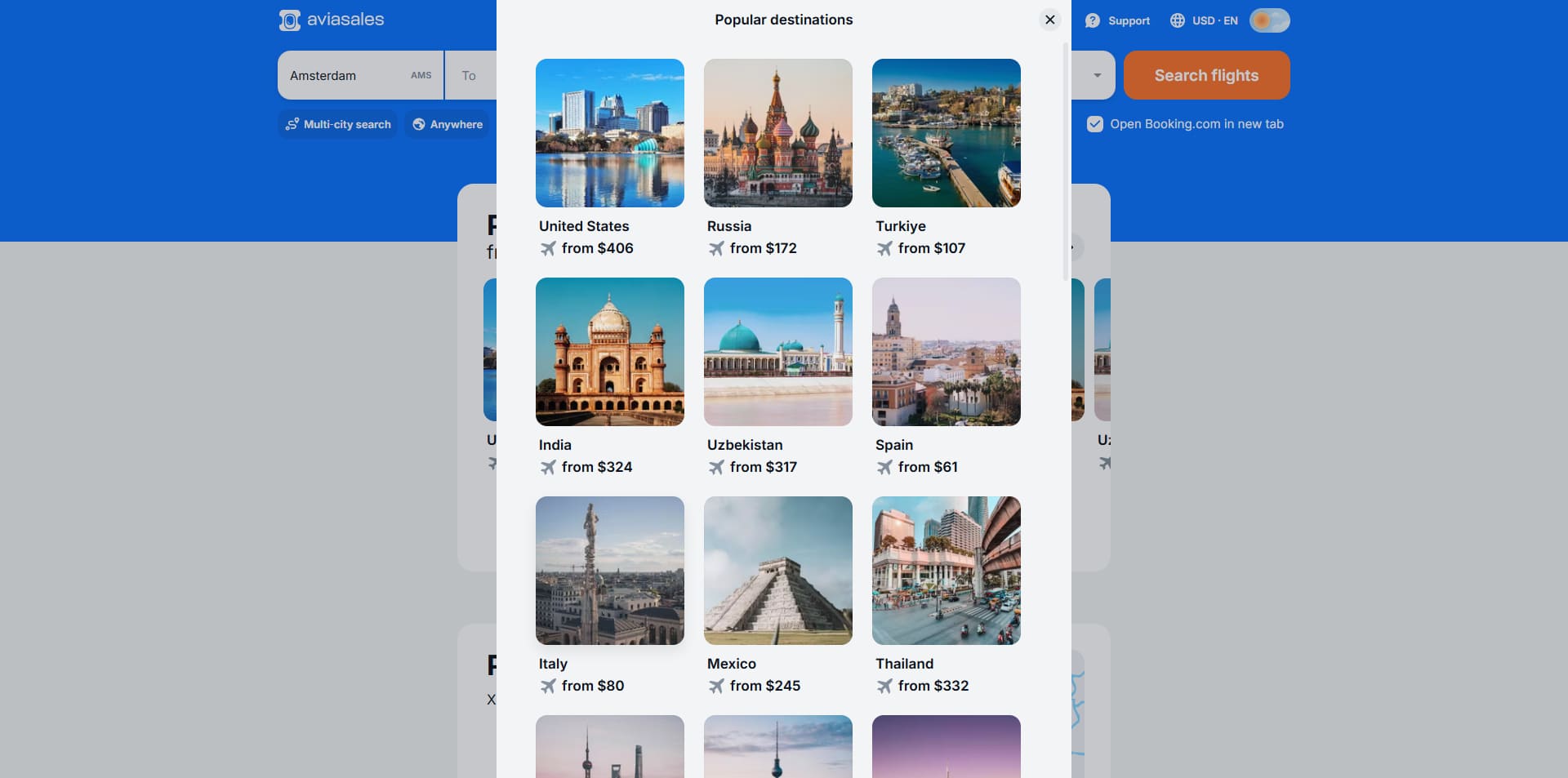Click the from $332 price
The width and height of the screenshot is (1568, 778).
tap(933, 686)
